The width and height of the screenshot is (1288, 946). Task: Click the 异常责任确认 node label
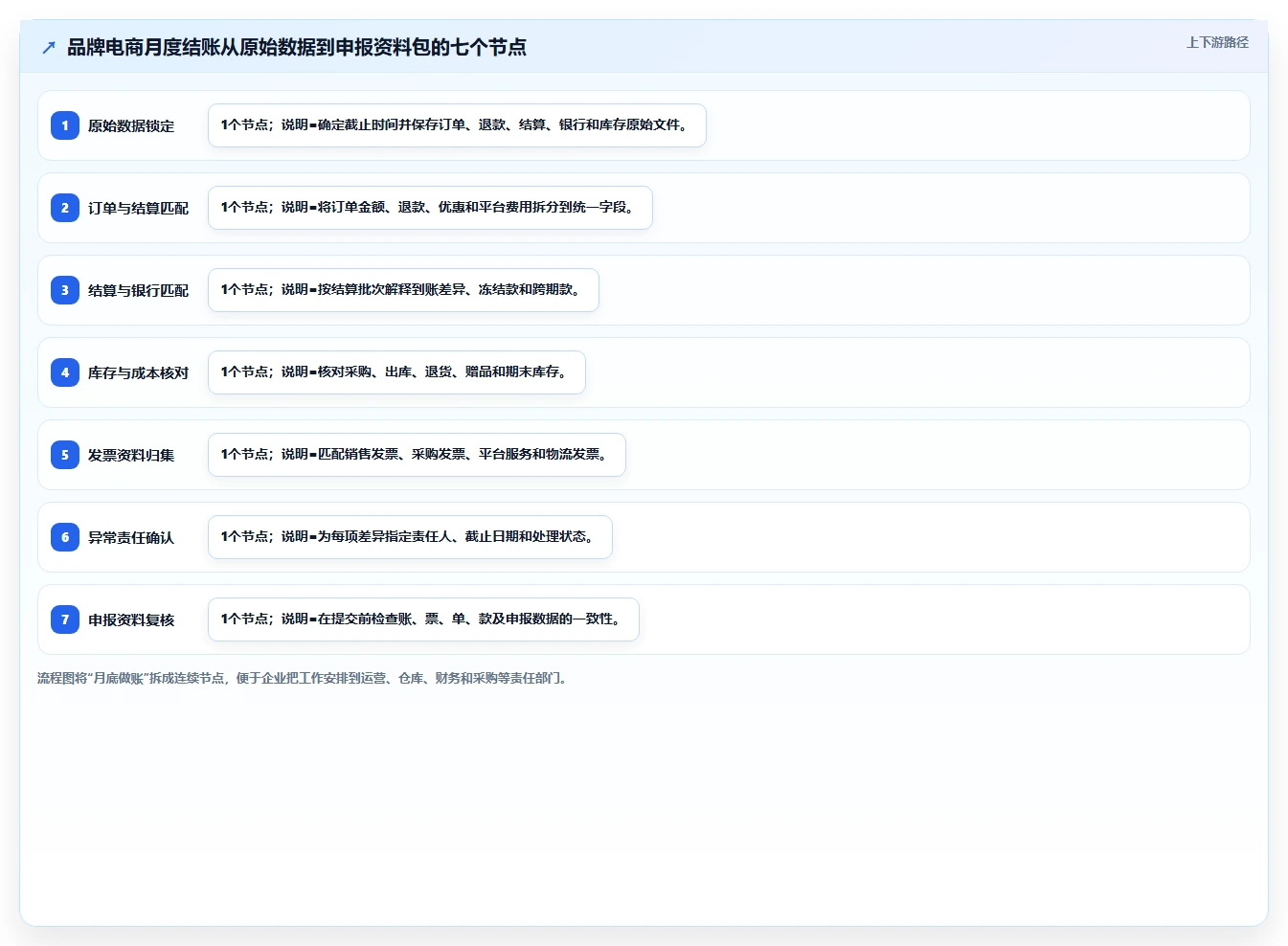(131, 537)
